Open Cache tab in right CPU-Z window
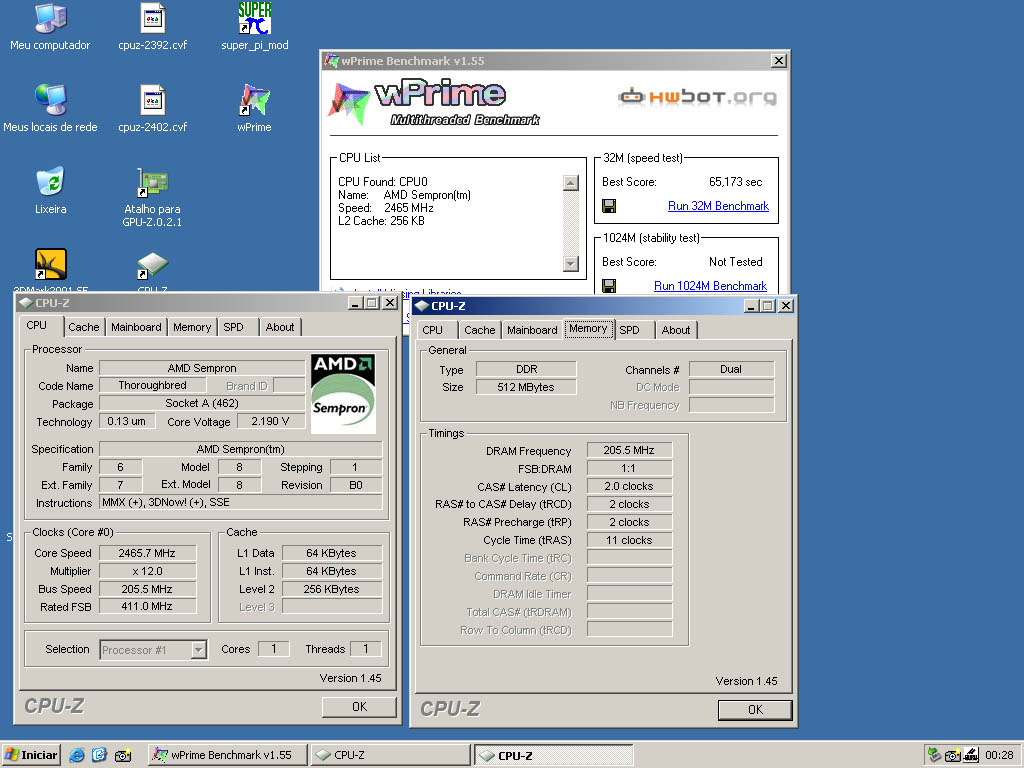The image size is (1024, 768). click(x=479, y=330)
